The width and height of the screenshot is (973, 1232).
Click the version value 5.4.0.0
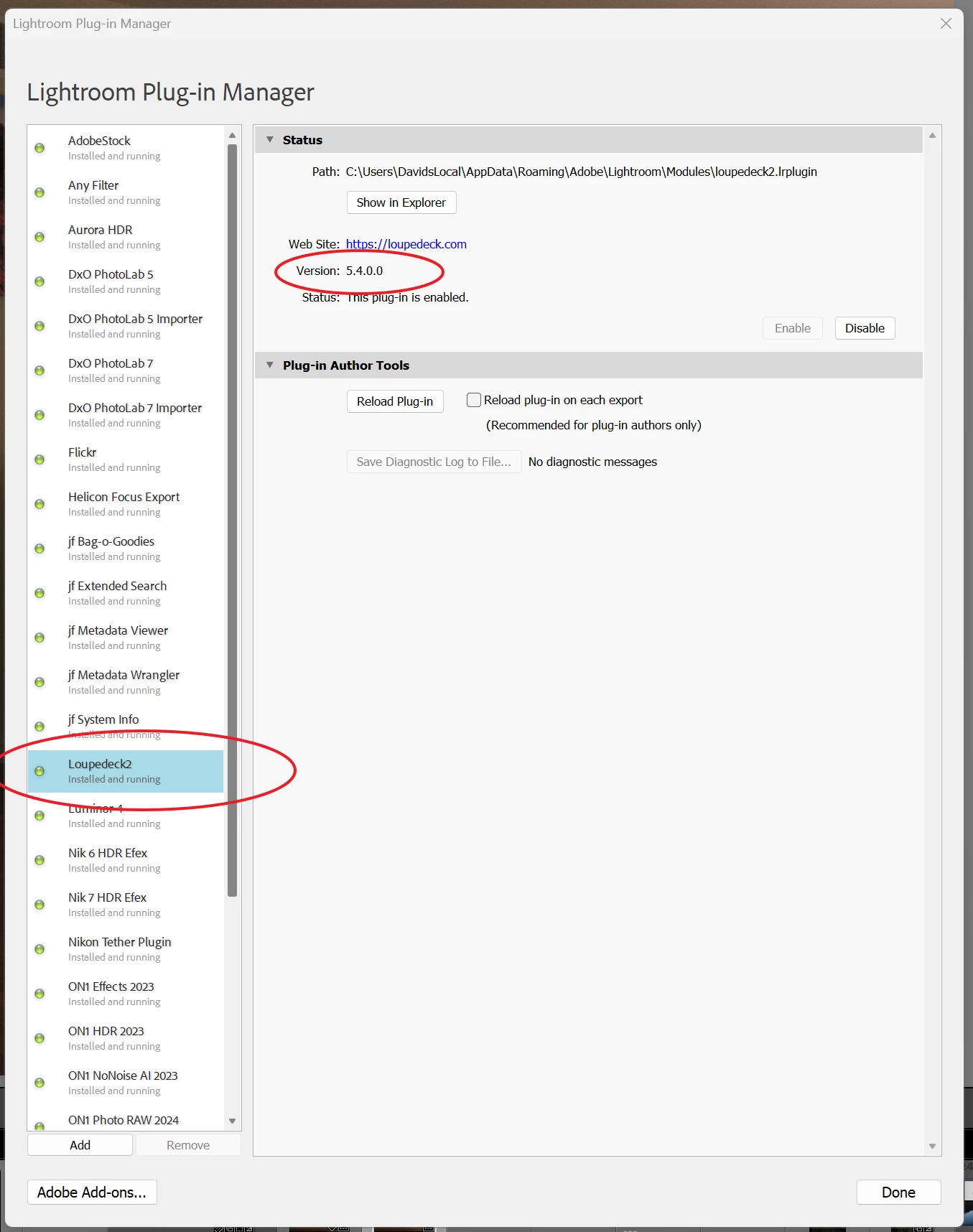(365, 271)
